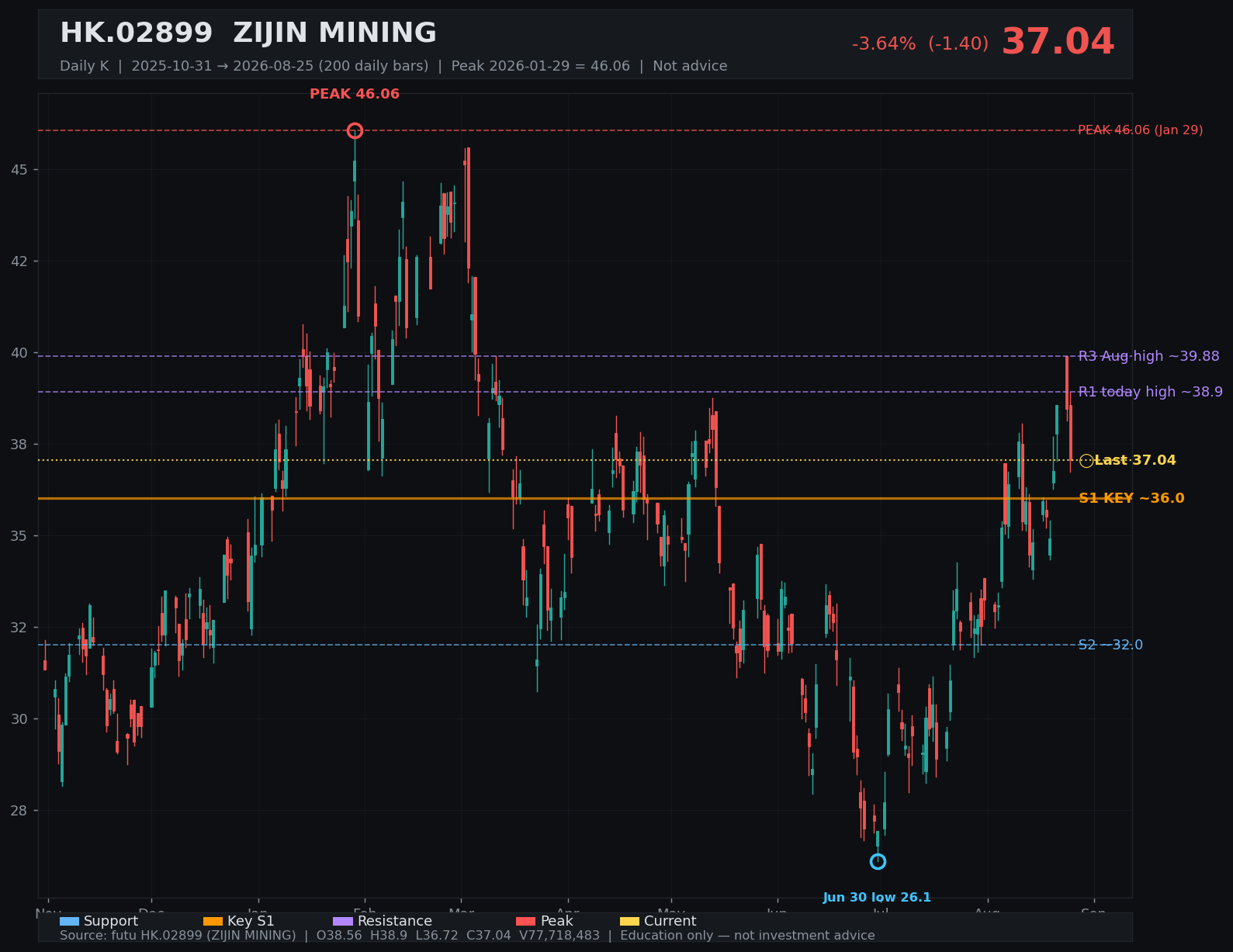Click the 'Jun 30 low 26.1' annotation
The image size is (1233, 952).
pyautogui.click(x=877, y=898)
